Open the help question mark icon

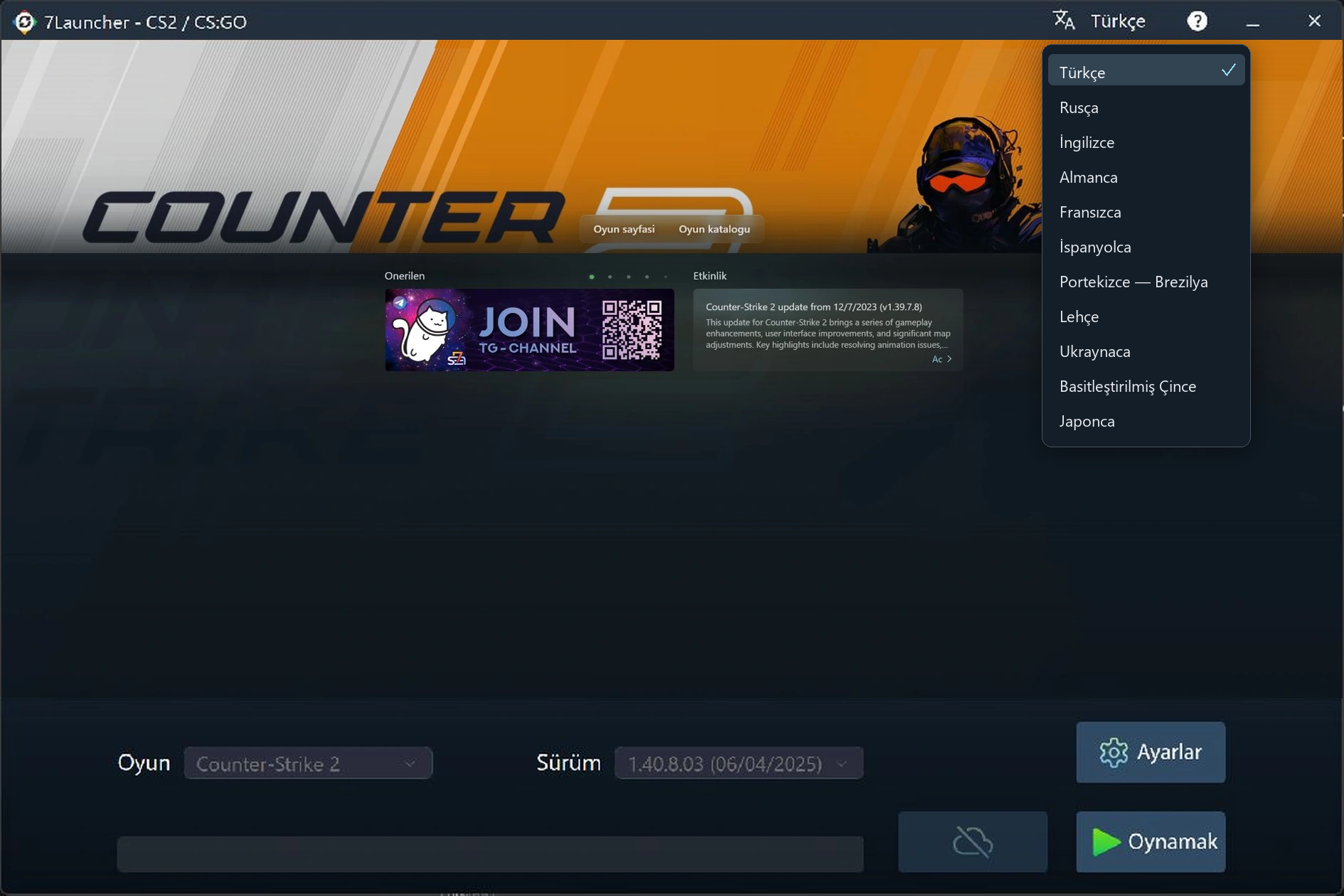point(1198,21)
